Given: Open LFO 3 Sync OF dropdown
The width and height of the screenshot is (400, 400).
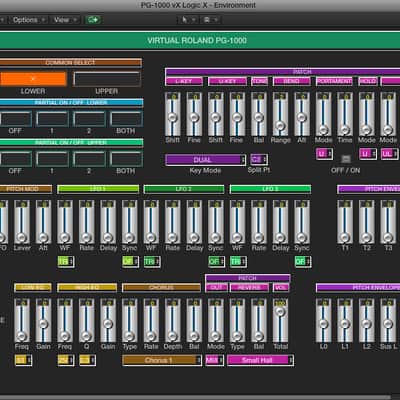Looking at the screenshot, I should coord(303,261).
